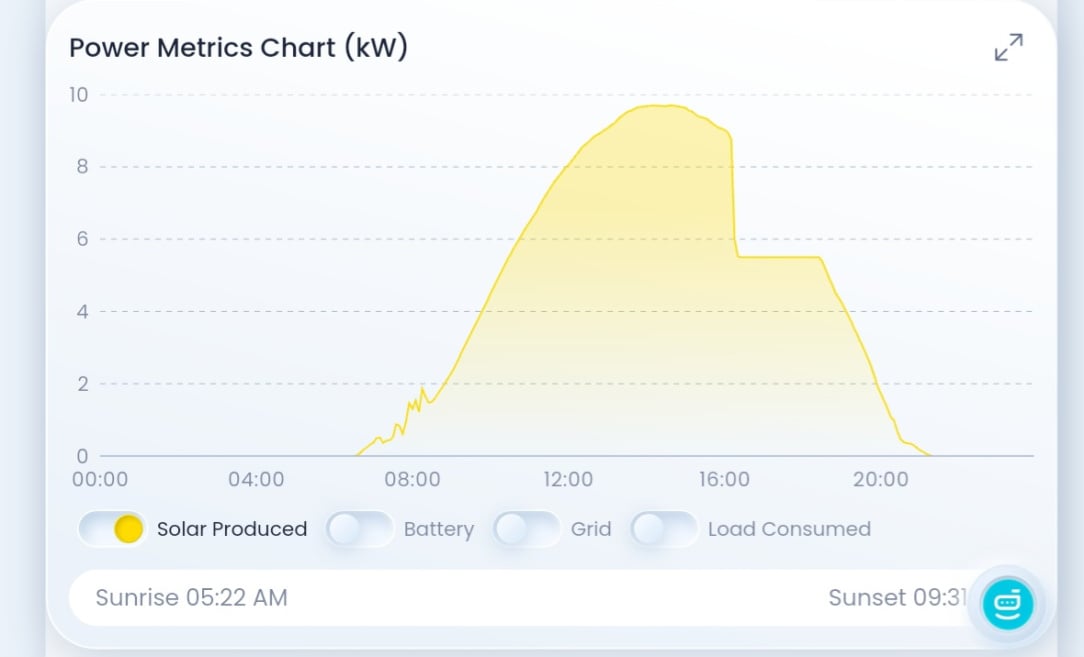This screenshot has height=657, width=1084.
Task: Toggle off the Solar Produced switch
Action: point(111,529)
